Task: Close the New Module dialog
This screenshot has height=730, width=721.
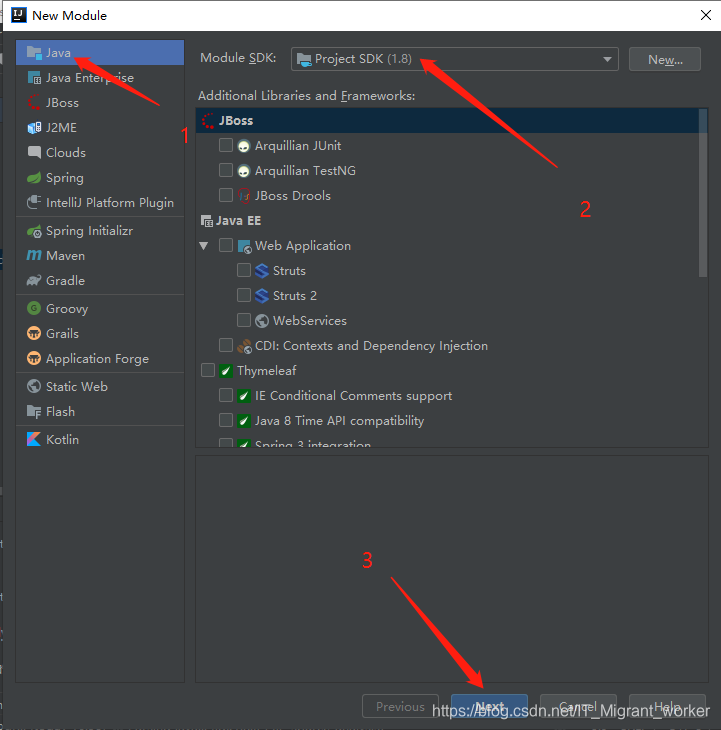Action: (706, 15)
